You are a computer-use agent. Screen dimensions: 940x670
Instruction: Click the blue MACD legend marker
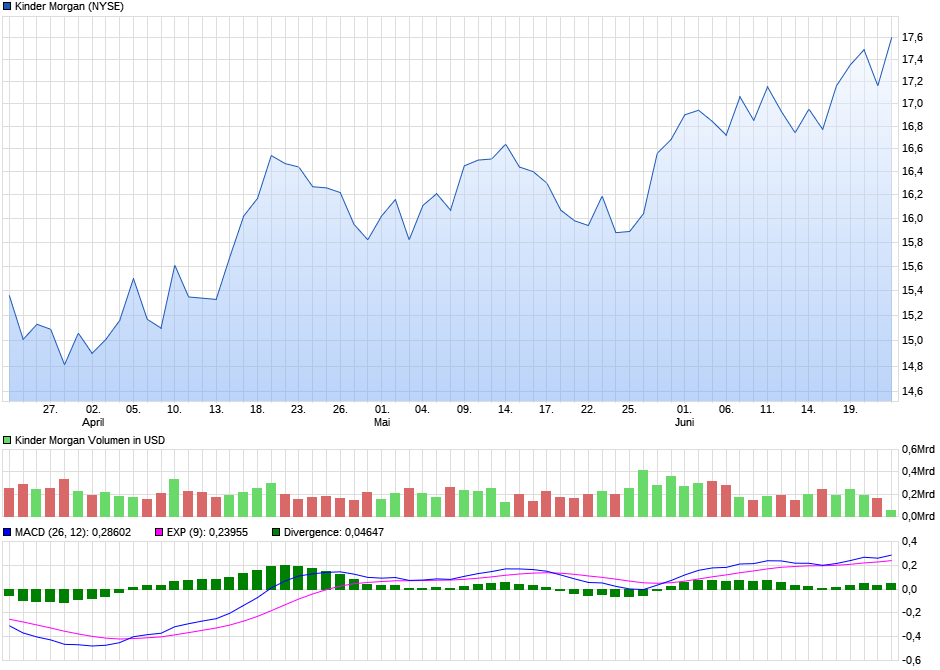click(9, 530)
